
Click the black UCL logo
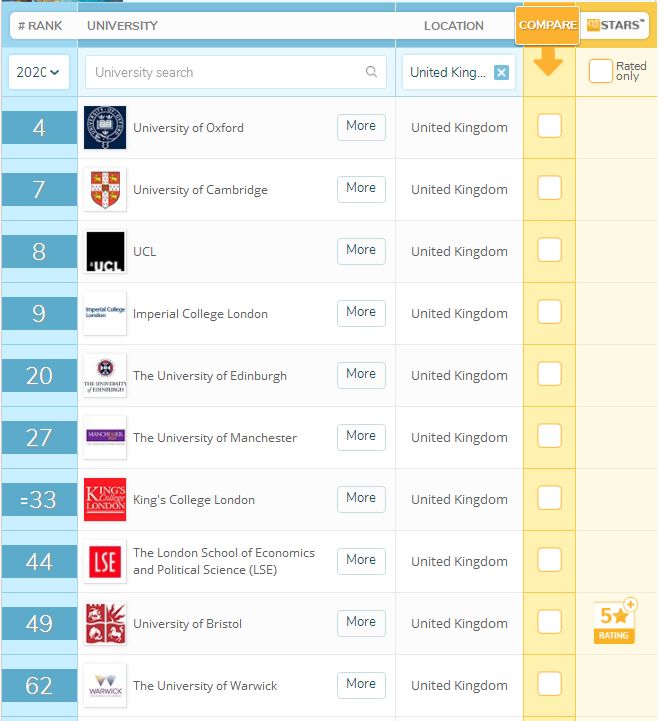(105, 252)
